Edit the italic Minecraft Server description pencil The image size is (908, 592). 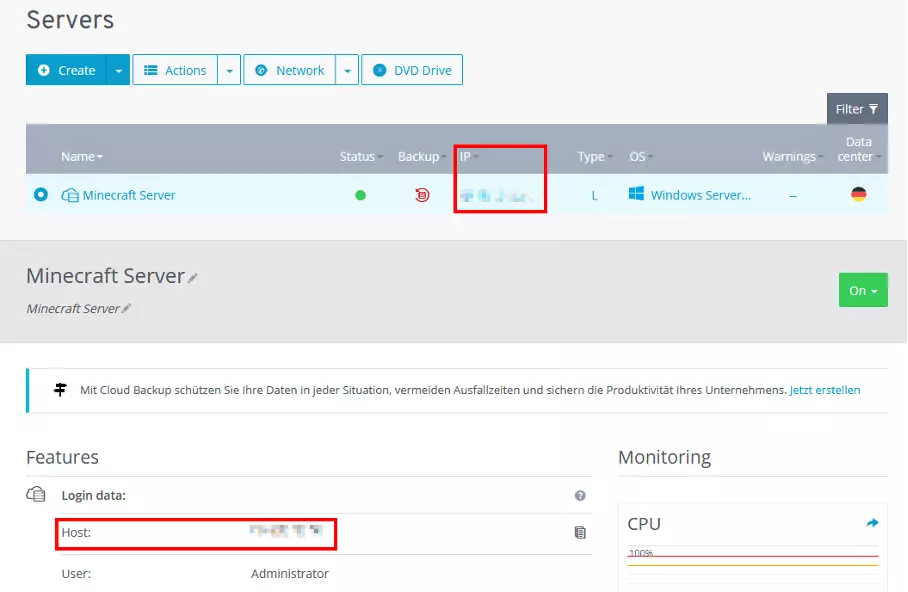(126, 308)
